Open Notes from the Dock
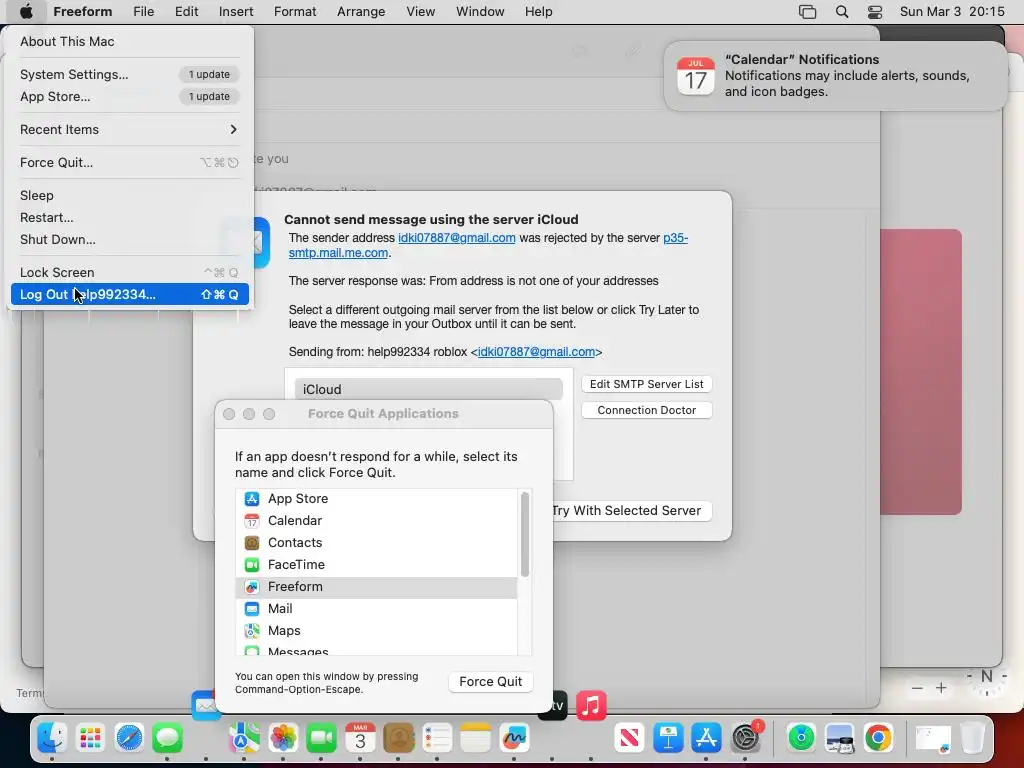 click(475, 738)
